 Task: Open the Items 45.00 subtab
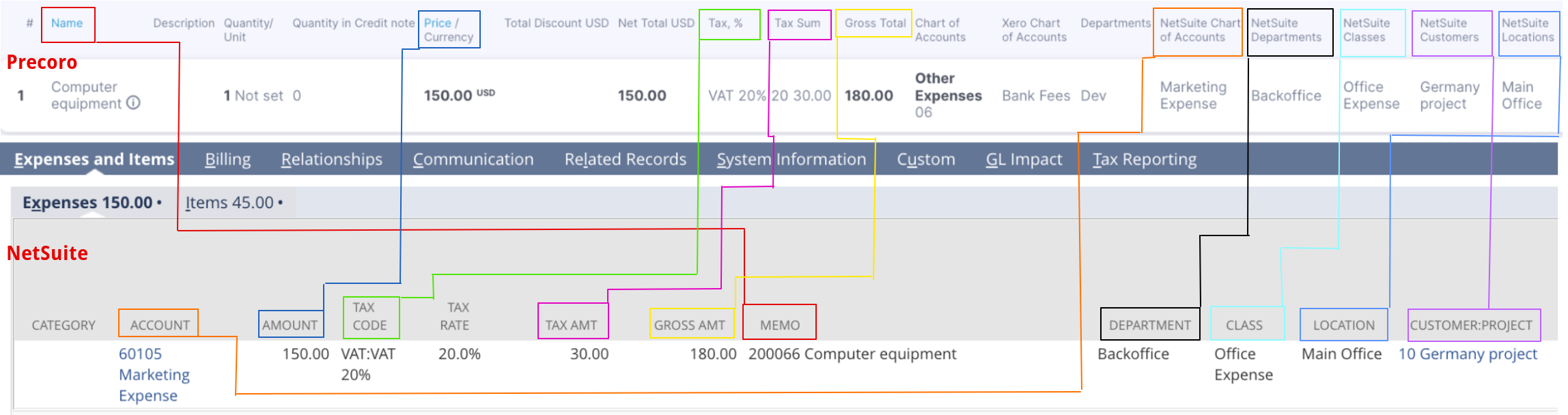(234, 203)
